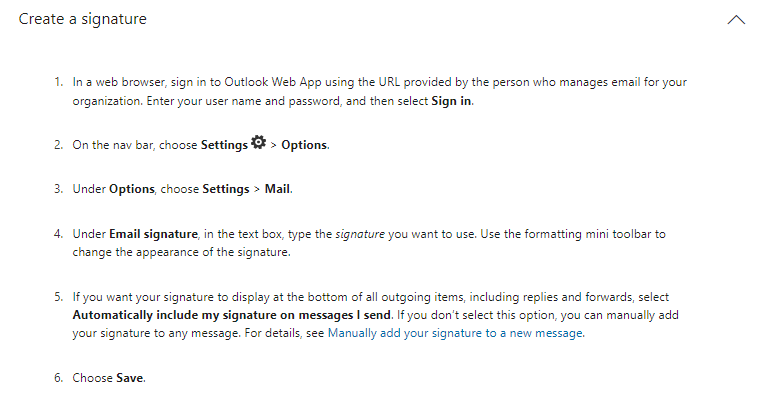Open Manually add your signature link
This screenshot has height=406, width=771.
455,334
